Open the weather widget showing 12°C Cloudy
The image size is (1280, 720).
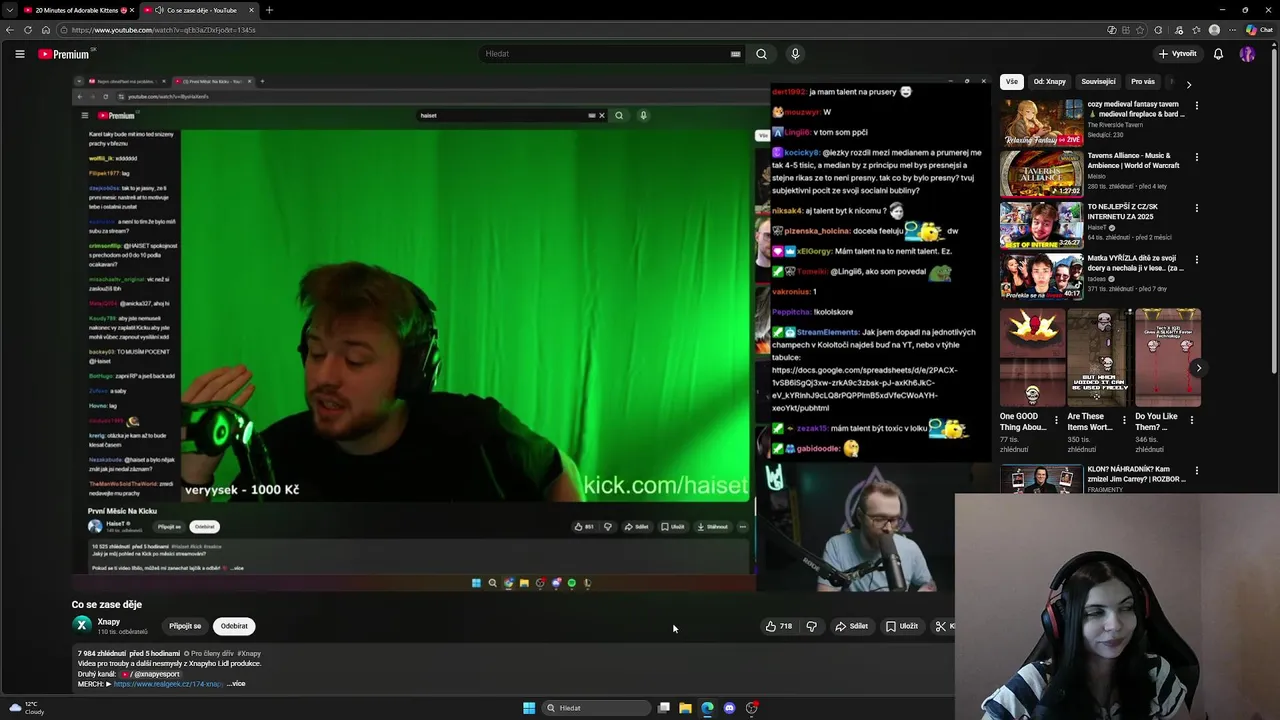pos(27,707)
